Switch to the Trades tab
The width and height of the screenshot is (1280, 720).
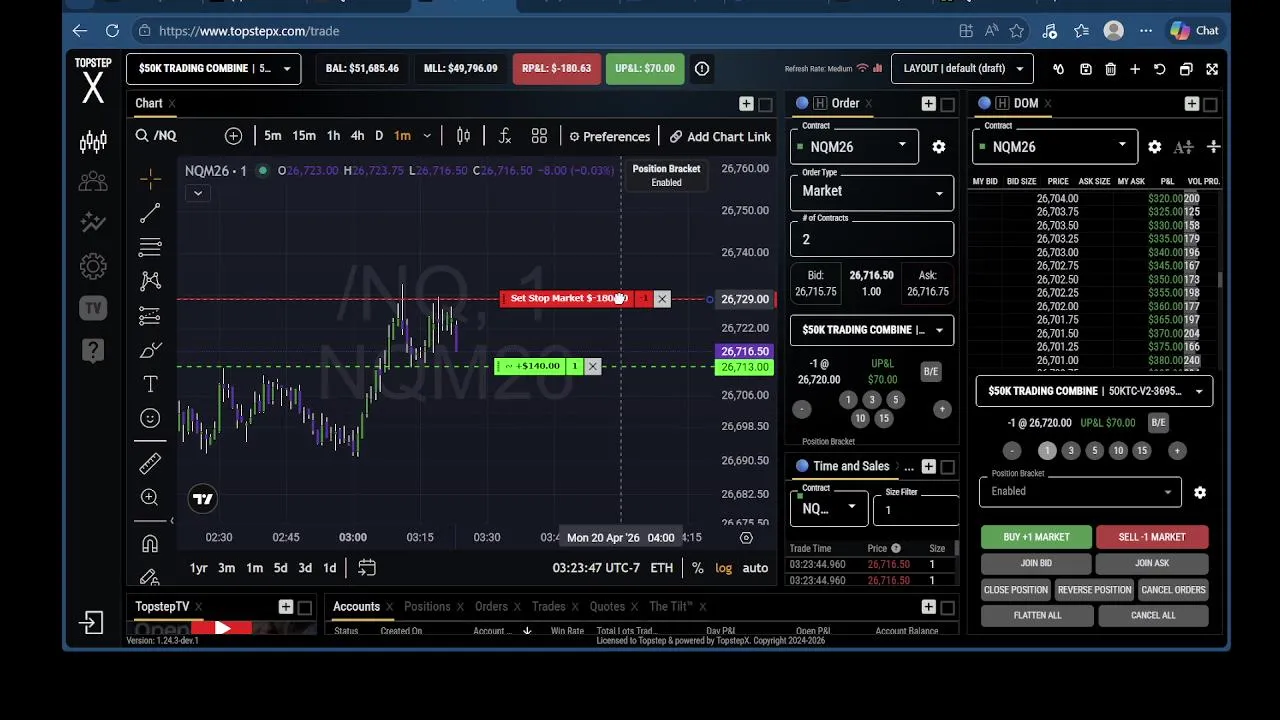[548, 607]
